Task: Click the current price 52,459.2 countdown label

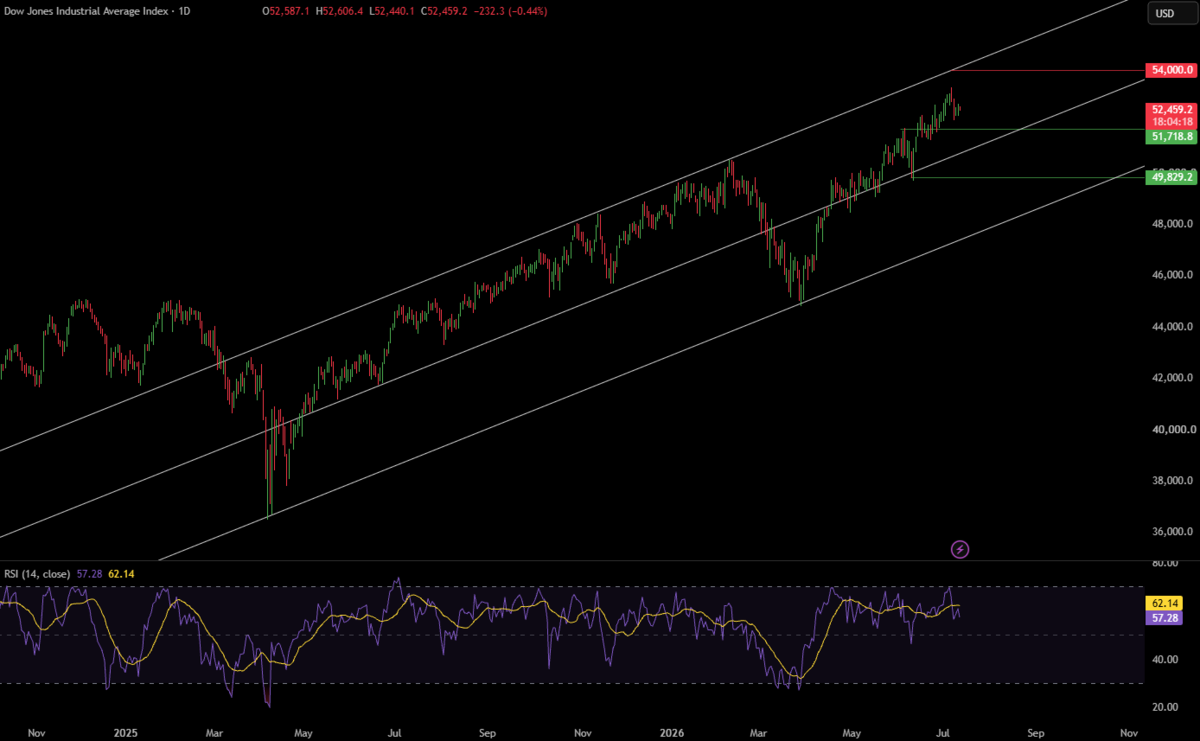Action: (x=1171, y=114)
